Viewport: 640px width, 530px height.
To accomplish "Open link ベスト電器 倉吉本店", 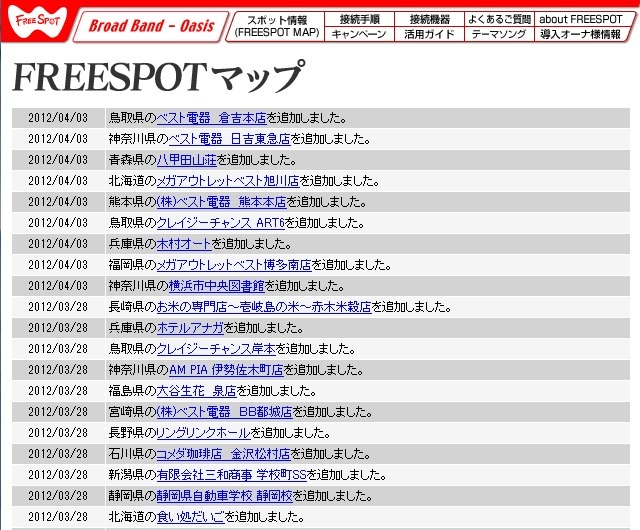I will (211, 118).
